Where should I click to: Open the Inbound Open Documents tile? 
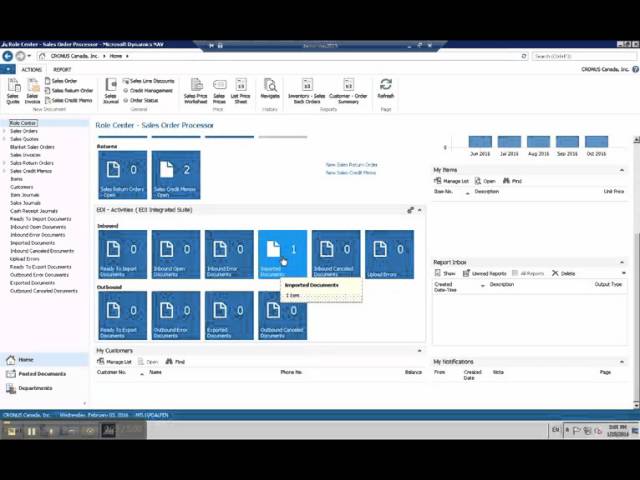pyautogui.click(x=176, y=255)
